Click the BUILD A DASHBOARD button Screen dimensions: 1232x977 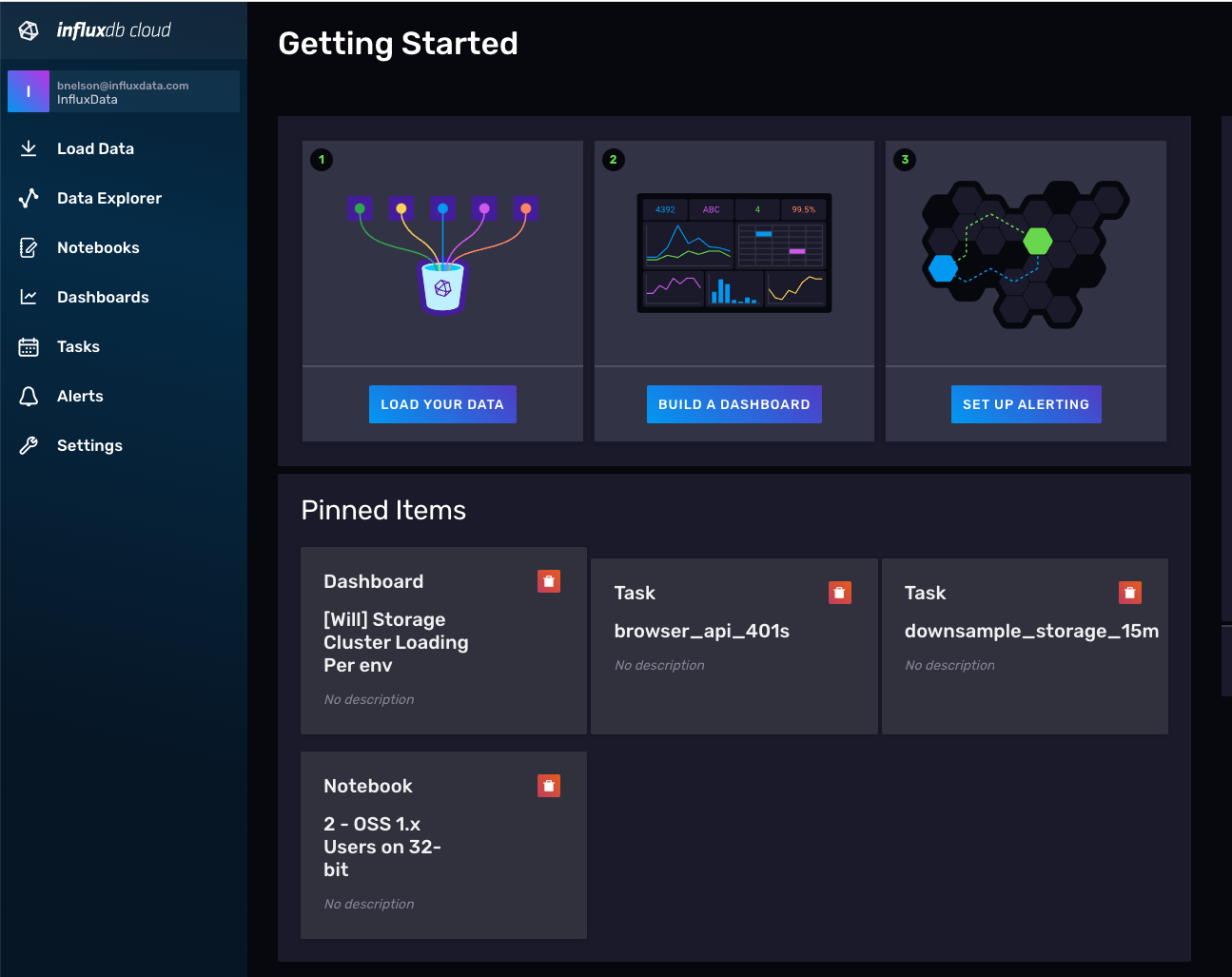coord(733,404)
